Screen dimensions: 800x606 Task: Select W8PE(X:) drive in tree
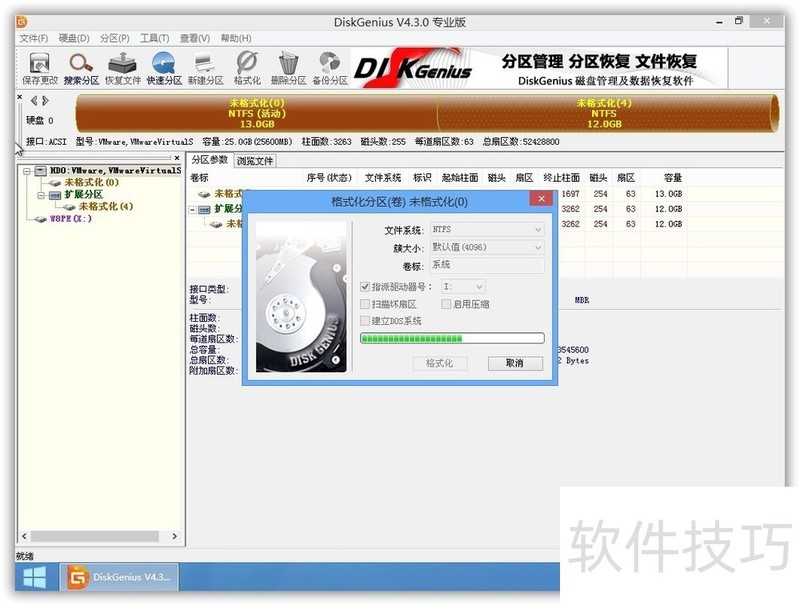(x=71, y=219)
